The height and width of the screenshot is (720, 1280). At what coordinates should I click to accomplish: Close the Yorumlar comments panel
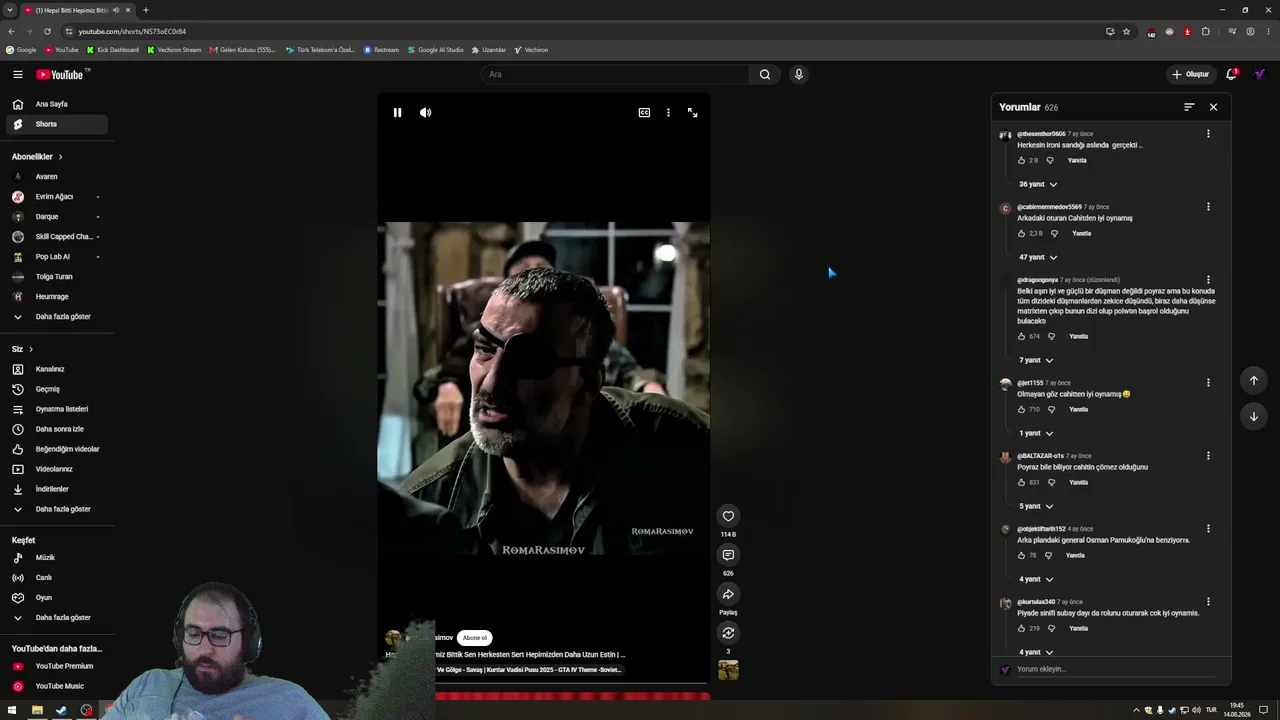[x=1213, y=107]
